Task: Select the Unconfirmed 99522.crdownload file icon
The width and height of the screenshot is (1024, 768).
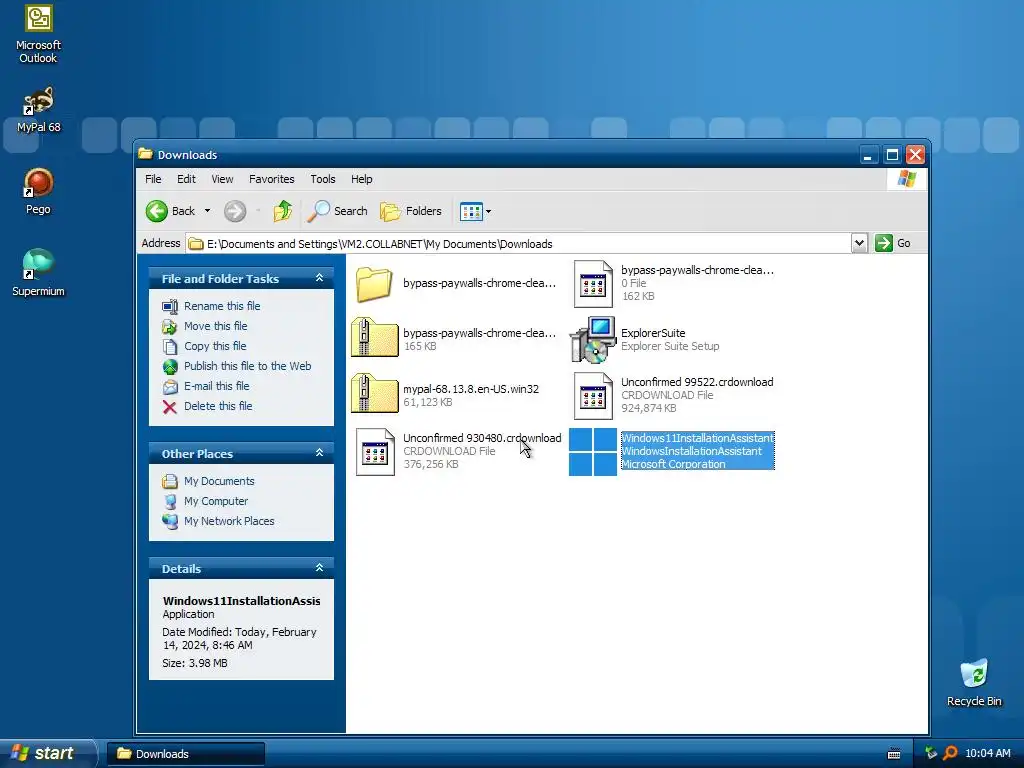Action: coord(593,396)
